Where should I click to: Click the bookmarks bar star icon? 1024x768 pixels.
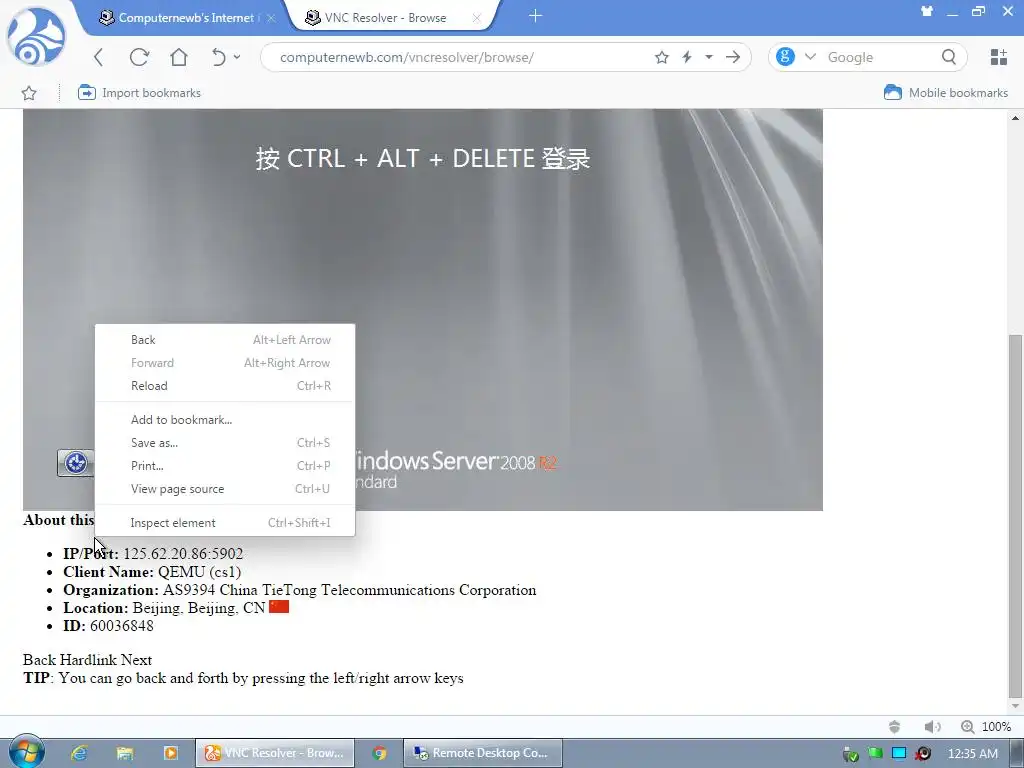coord(29,93)
